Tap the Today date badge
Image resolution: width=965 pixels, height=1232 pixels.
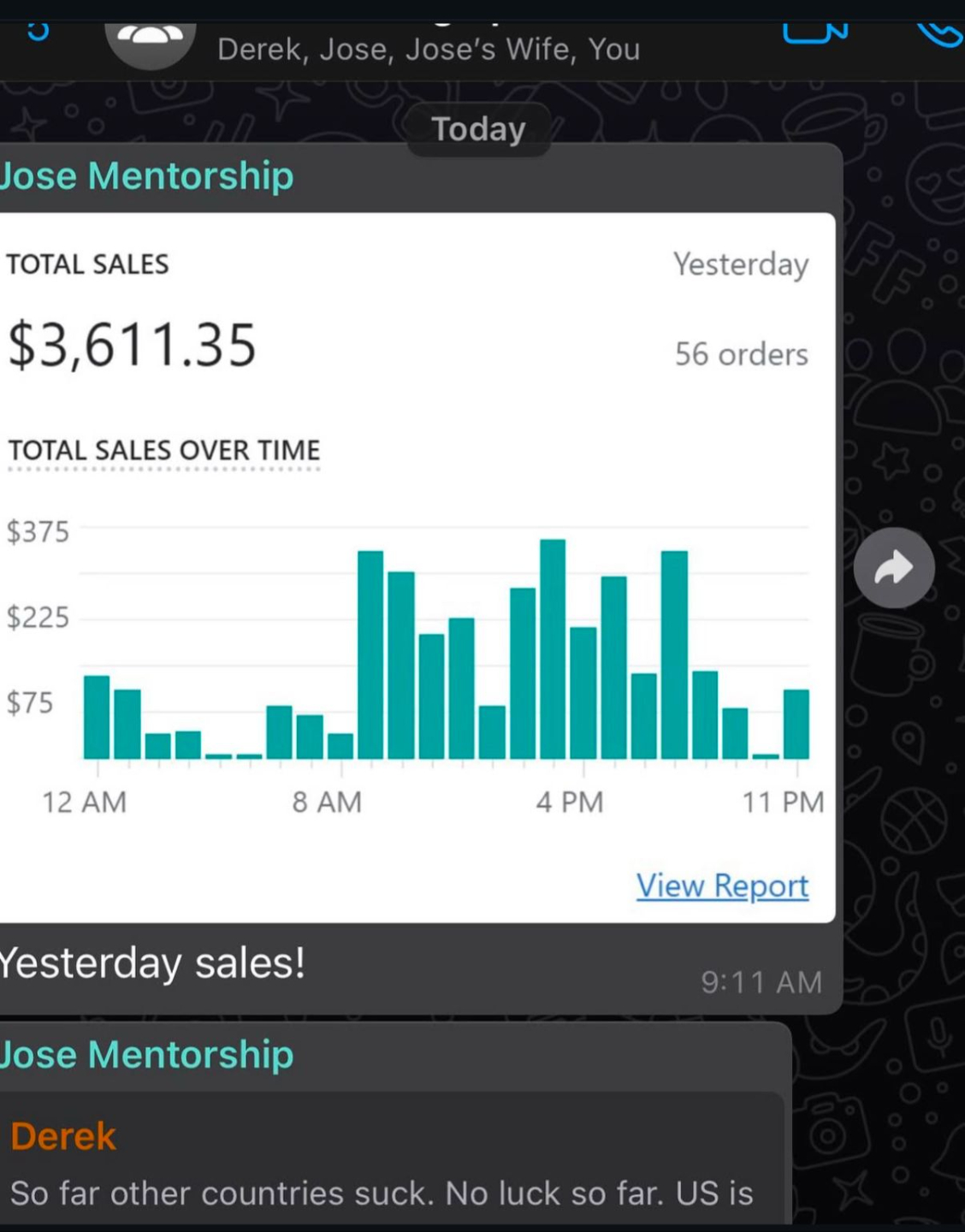(478, 129)
